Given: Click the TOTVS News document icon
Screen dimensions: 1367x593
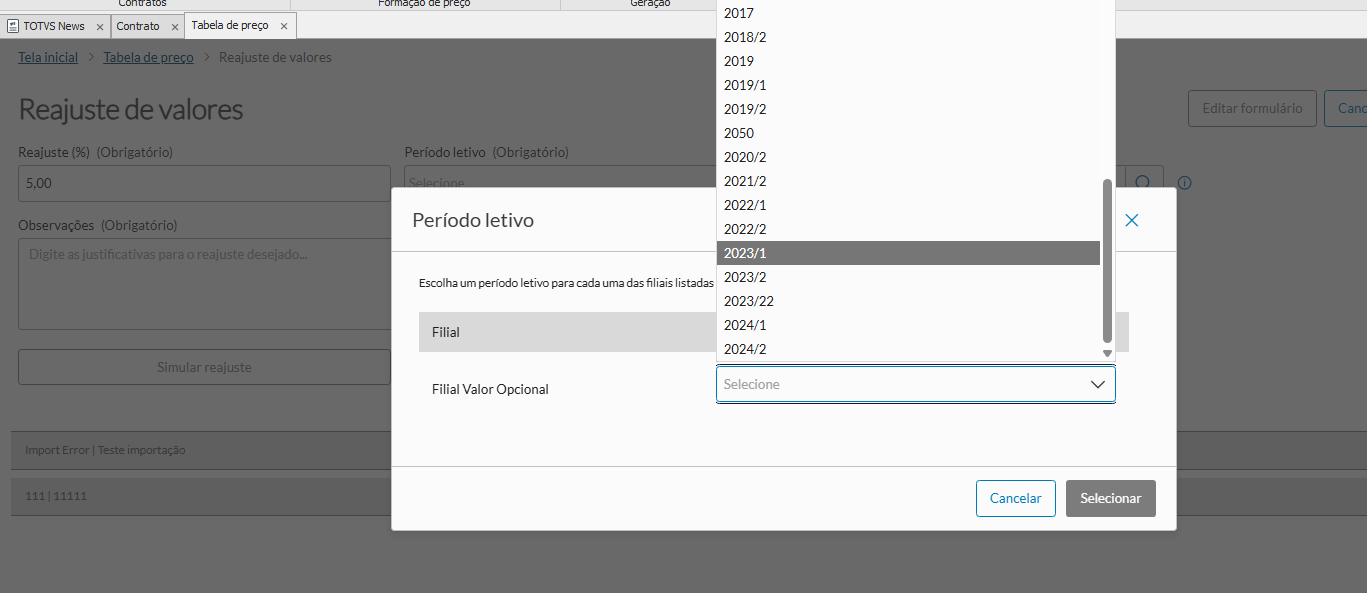Looking at the screenshot, I should [x=13, y=26].
